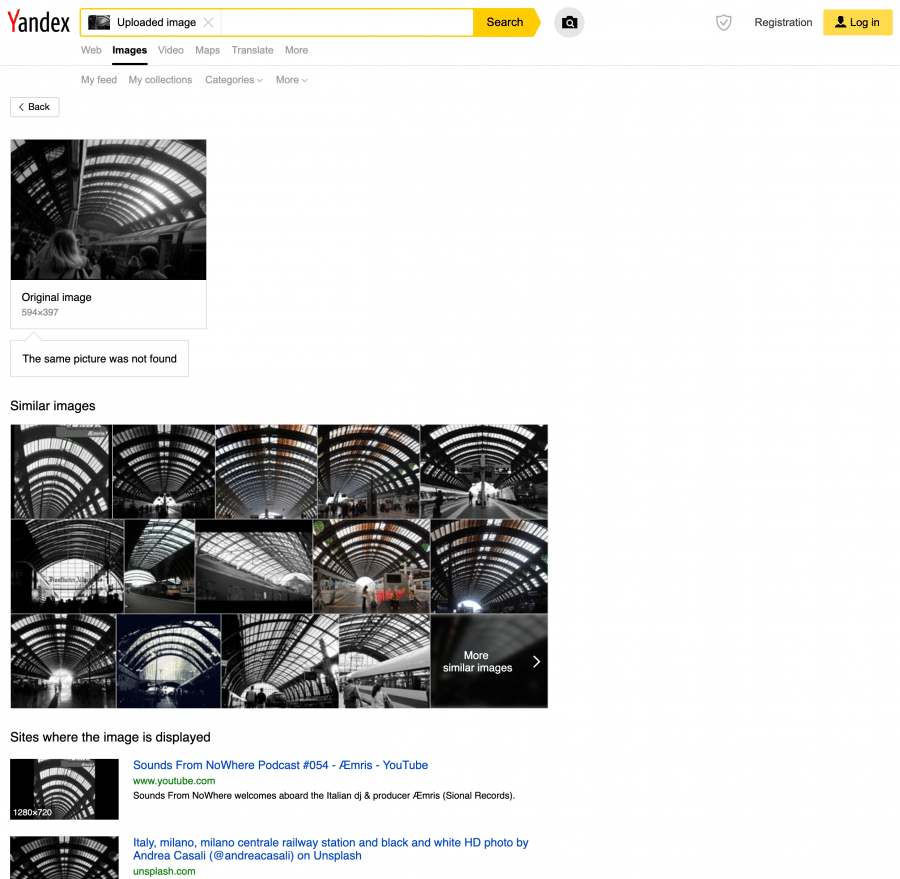Viewport: 900px width, 879px height.
Task: Open the Sounds From NoWhere Podcast YouTube link
Action: [280, 765]
